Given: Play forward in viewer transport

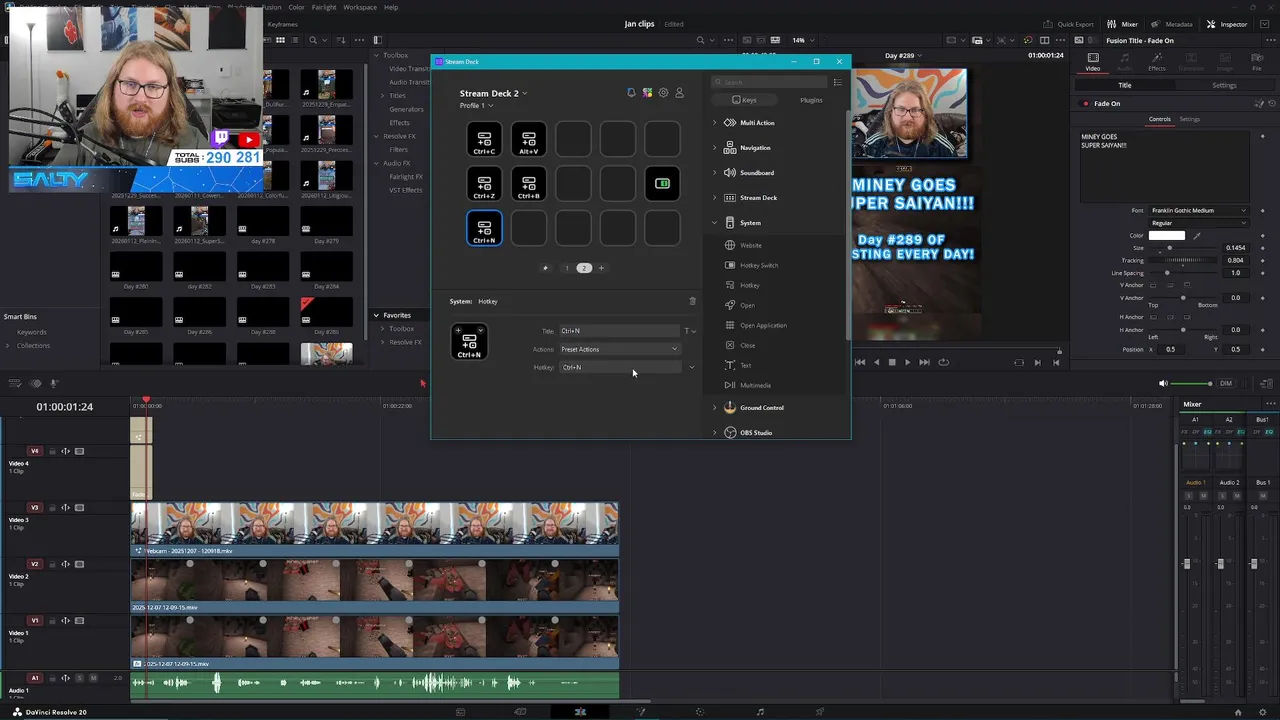Looking at the screenshot, I should click(907, 362).
